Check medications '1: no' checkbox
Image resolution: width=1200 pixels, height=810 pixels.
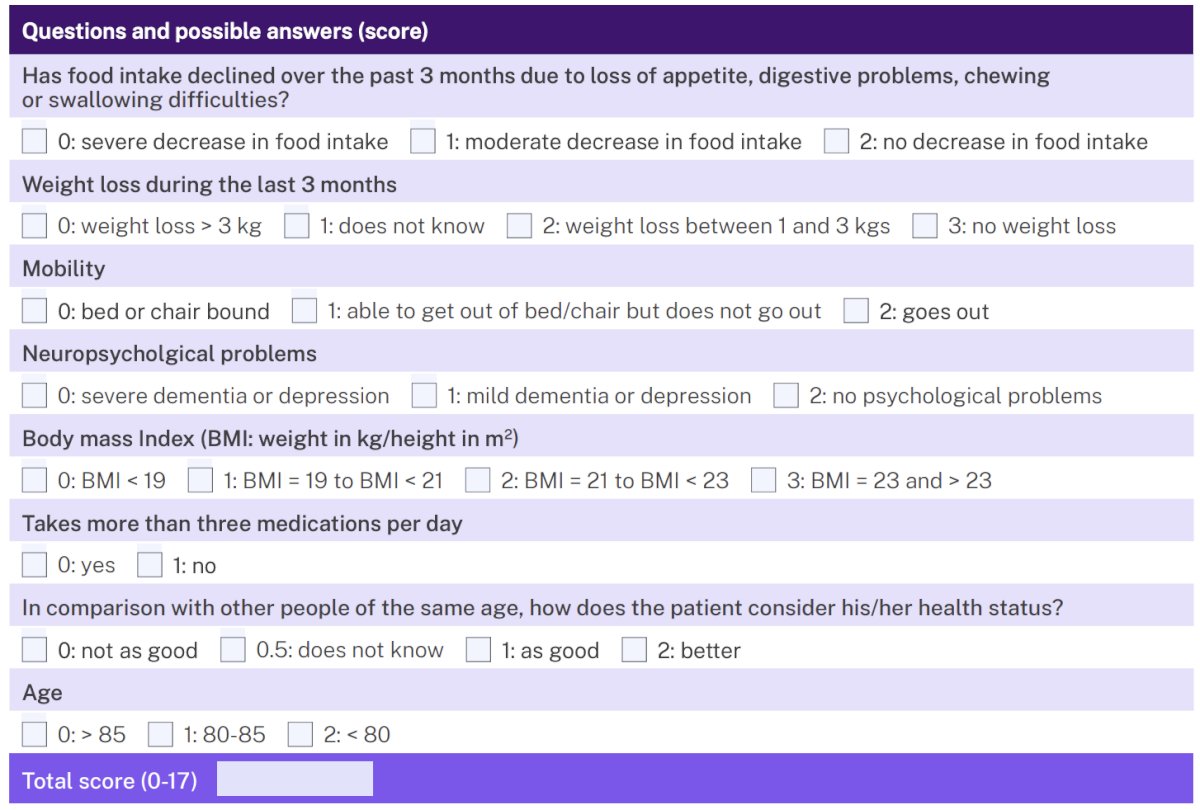coord(150,565)
